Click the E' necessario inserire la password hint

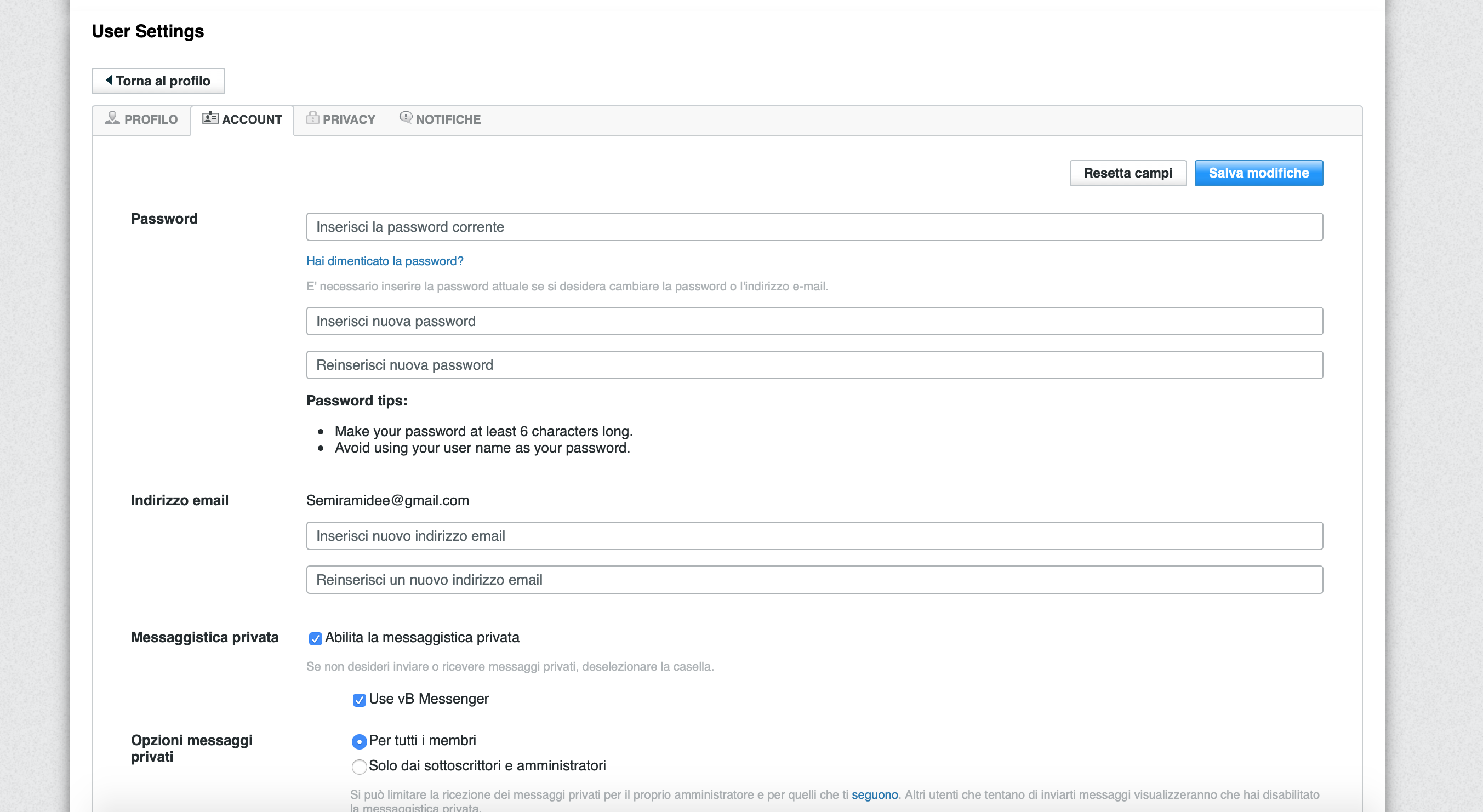[x=567, y=286]
